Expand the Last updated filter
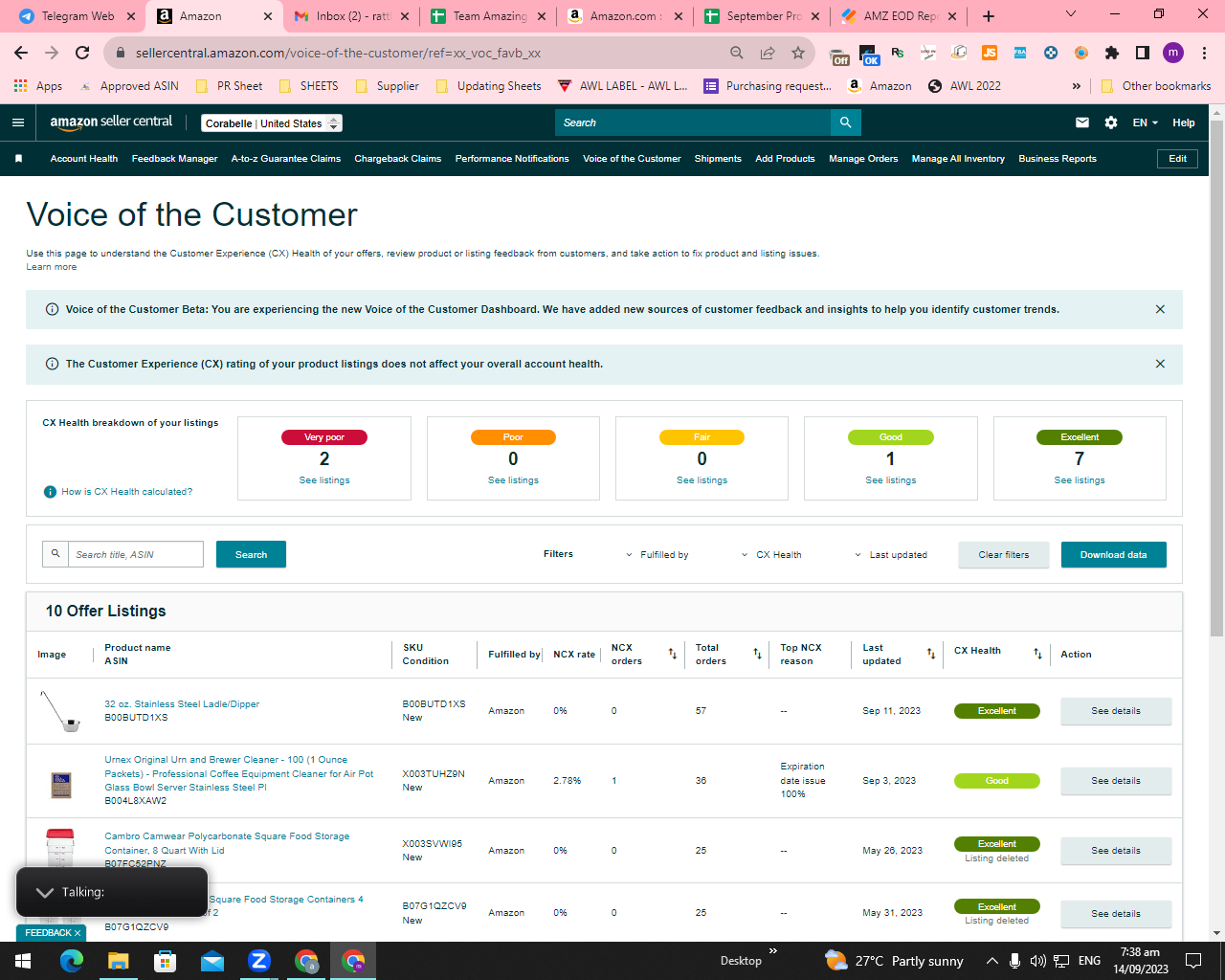1225x980 pixels. click(891, 555)
